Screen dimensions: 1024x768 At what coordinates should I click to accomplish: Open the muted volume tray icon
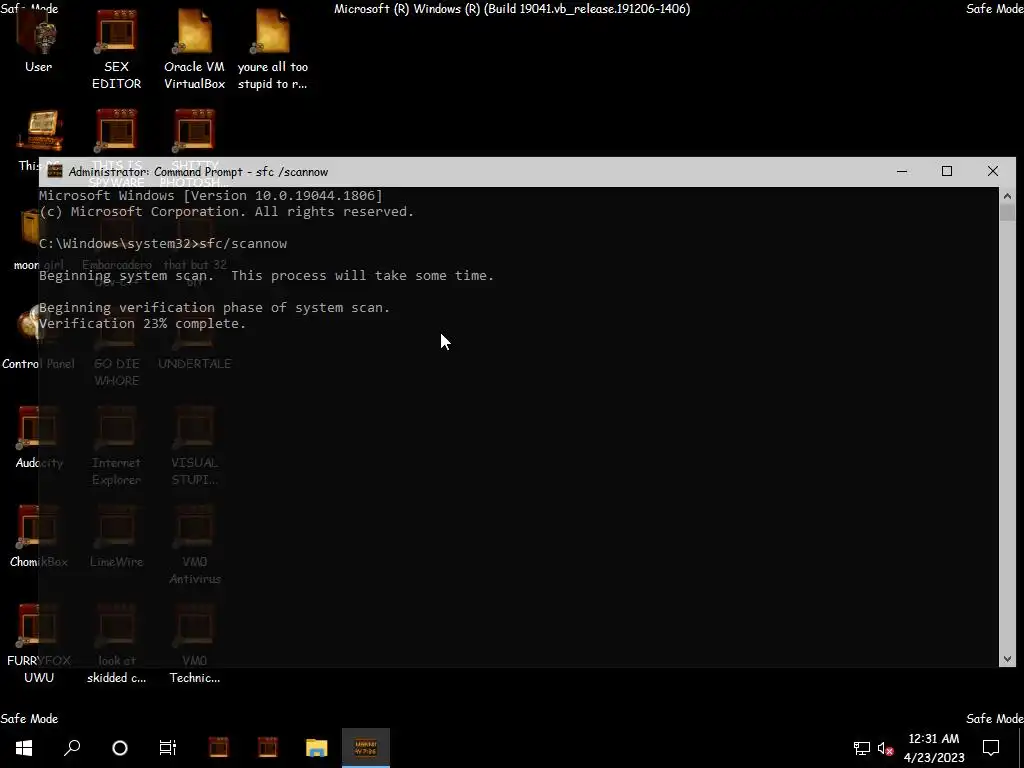886,748
